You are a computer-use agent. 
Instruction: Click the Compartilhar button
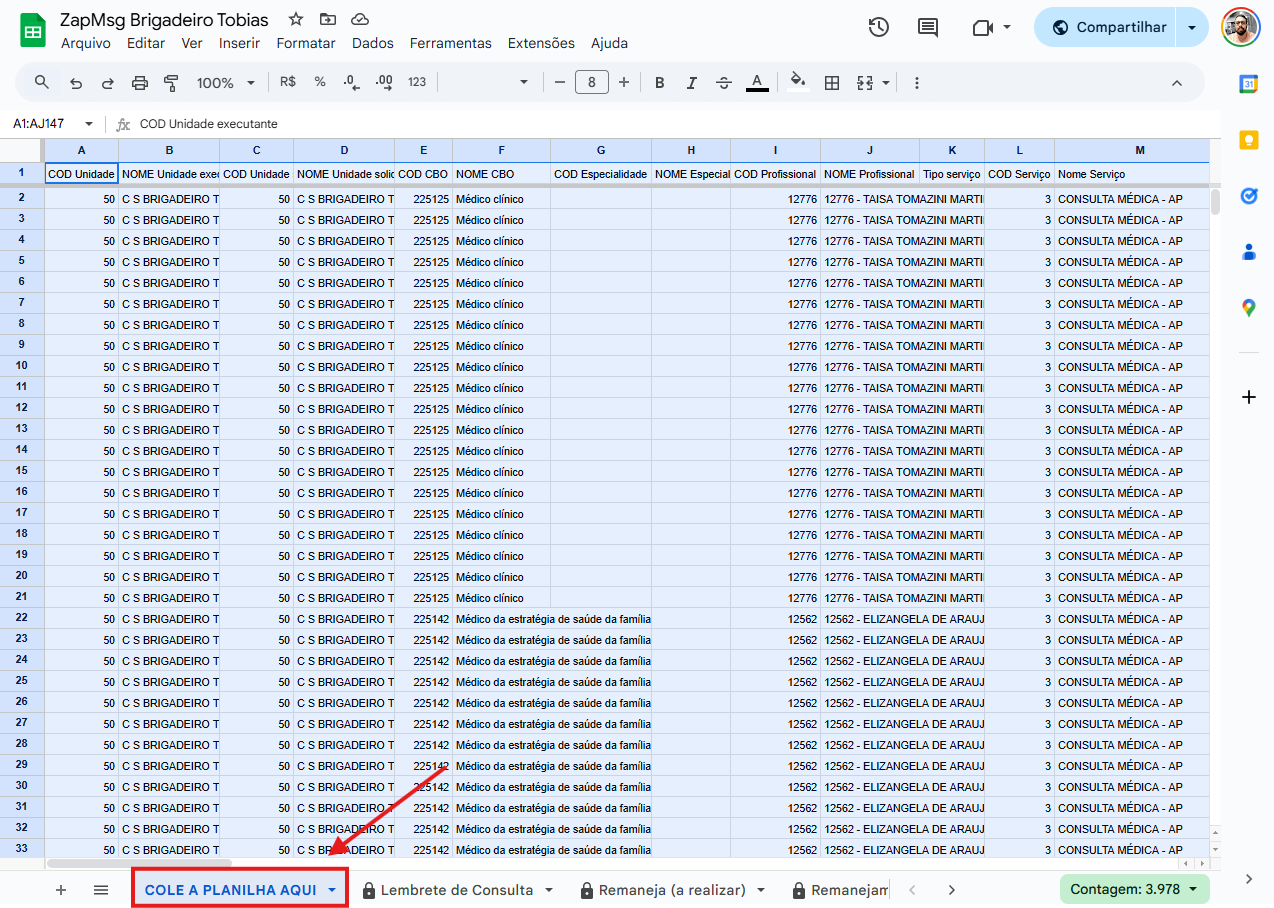pyautogui.click(x=1108, y=28)
